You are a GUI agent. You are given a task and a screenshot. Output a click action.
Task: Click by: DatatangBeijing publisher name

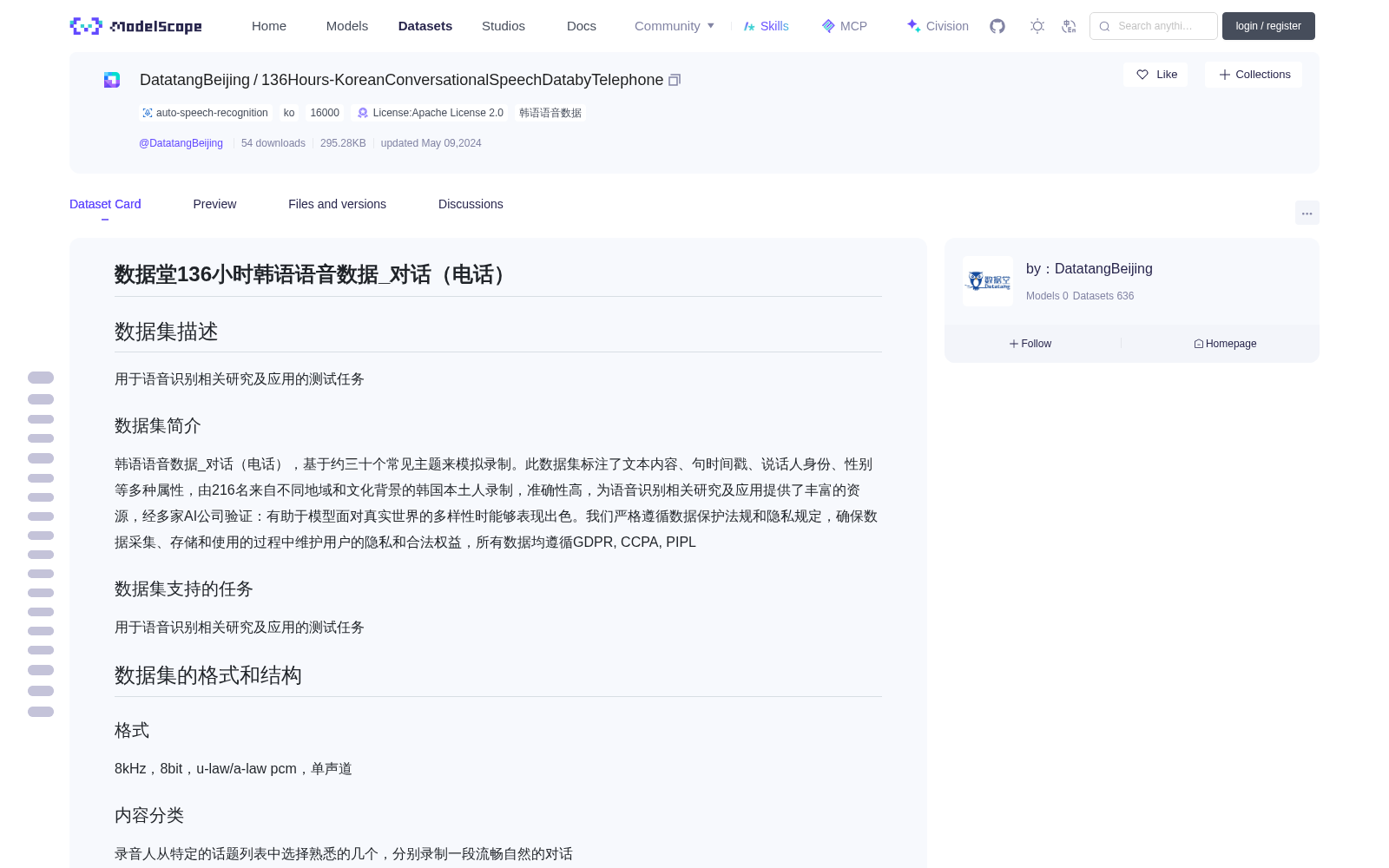pyautogui.click(x=1089, y=269)
